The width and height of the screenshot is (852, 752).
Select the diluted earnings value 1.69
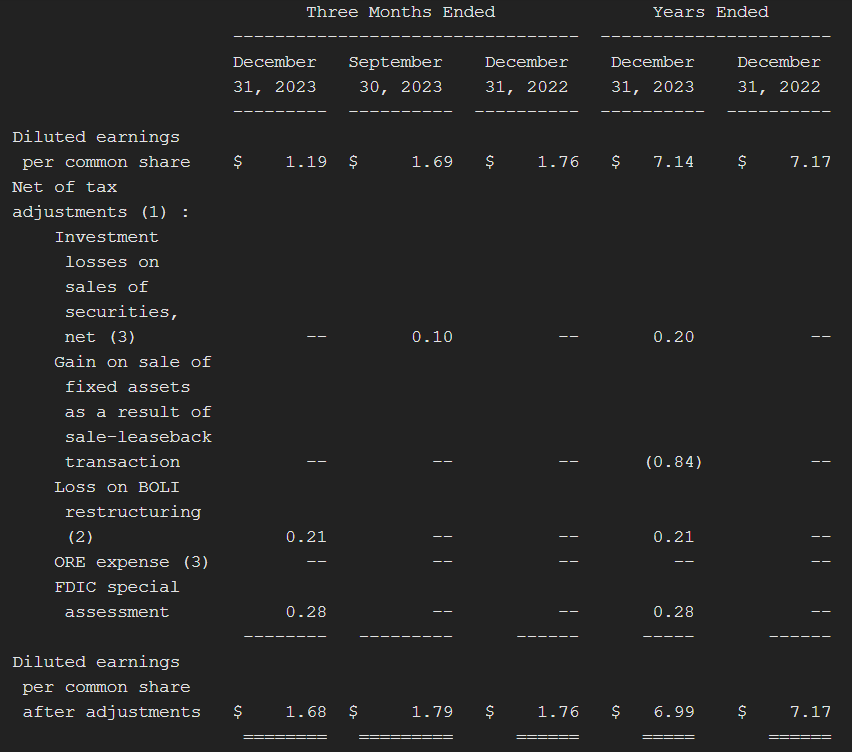(432, 162)
